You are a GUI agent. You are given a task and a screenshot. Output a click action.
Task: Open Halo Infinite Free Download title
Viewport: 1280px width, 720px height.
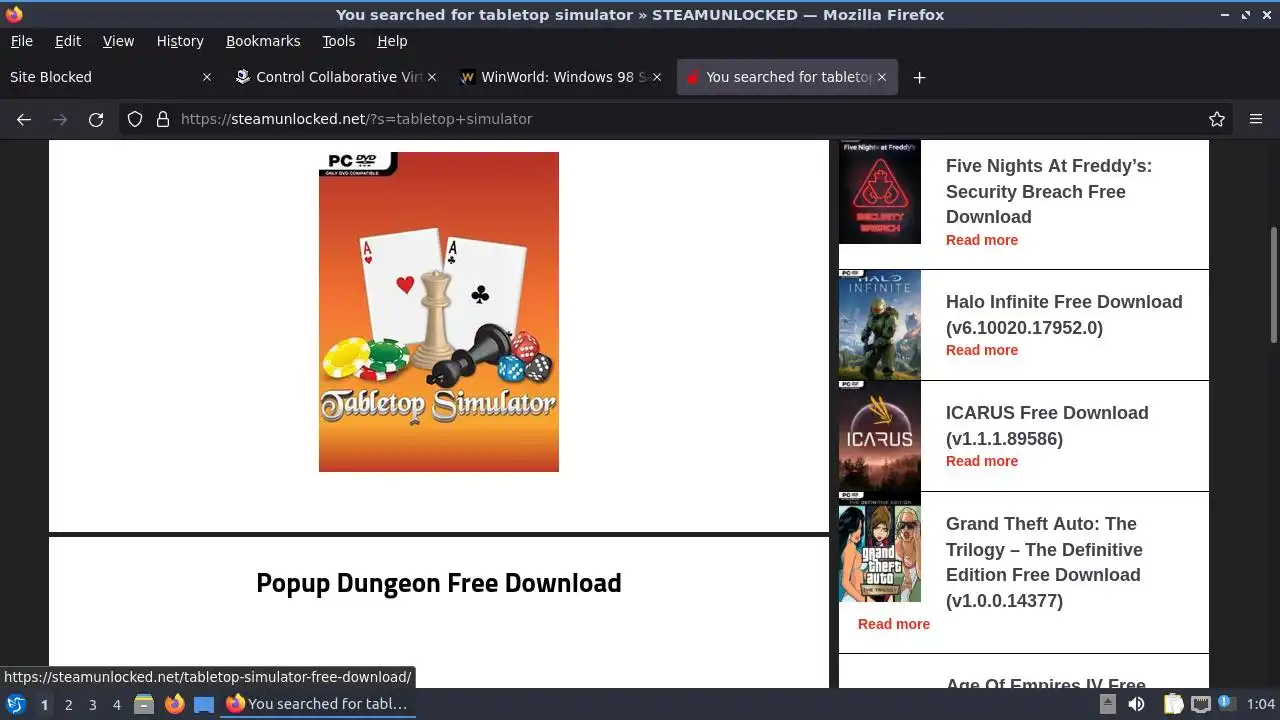(x=1064, y=315)
